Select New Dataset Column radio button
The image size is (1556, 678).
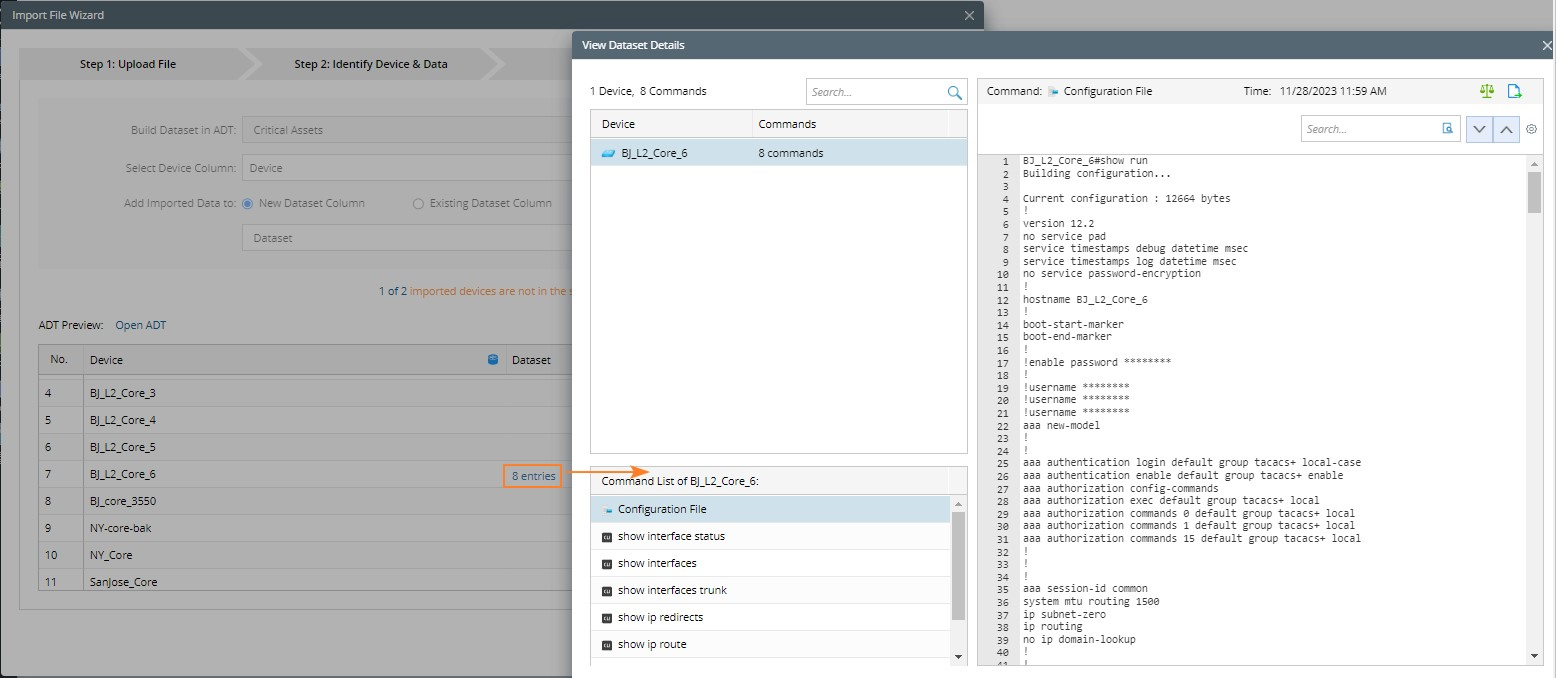pyautogui.click(x=247, y=203)
